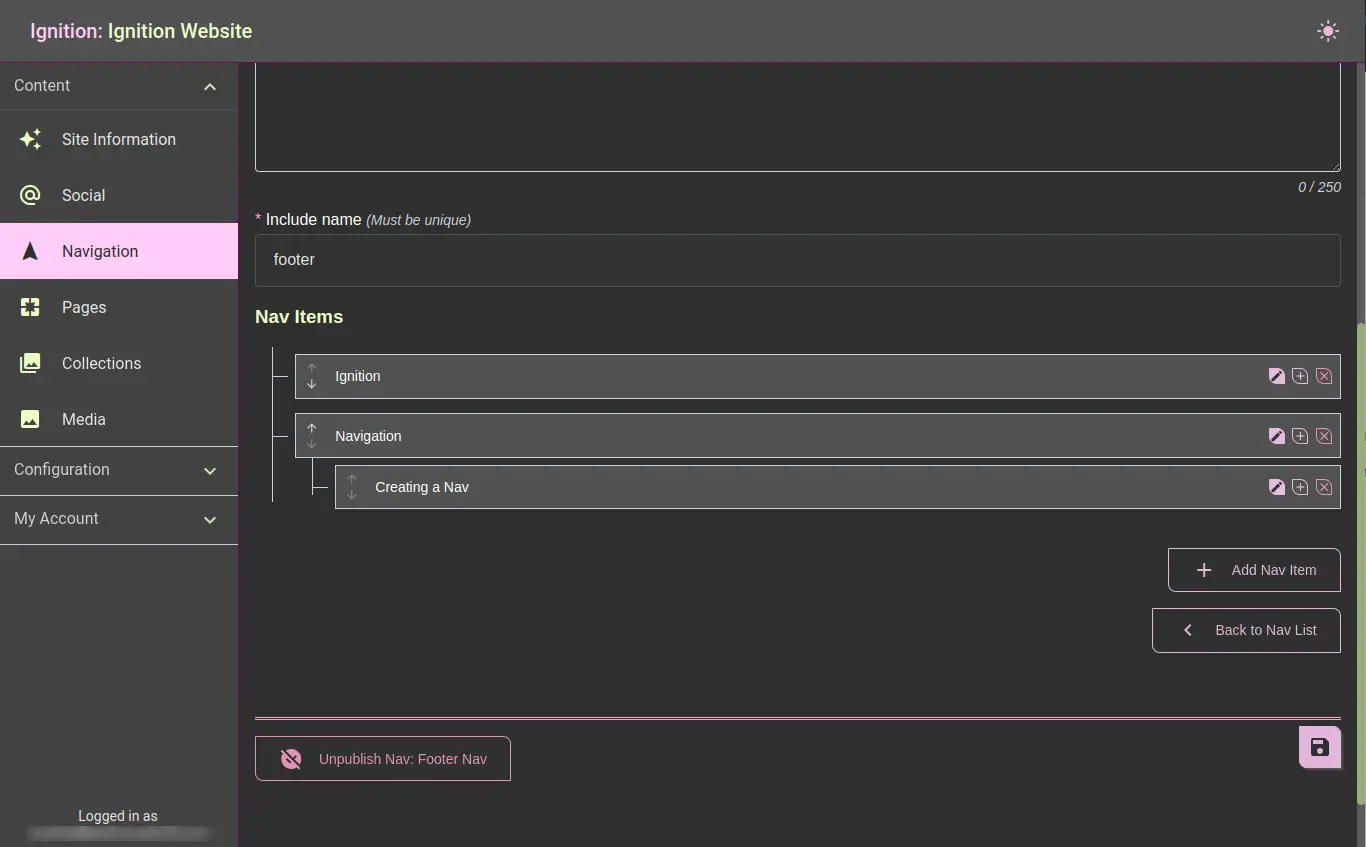Move Creating a Nav item up
The image size is (1366, 847).
click(351, 479)
